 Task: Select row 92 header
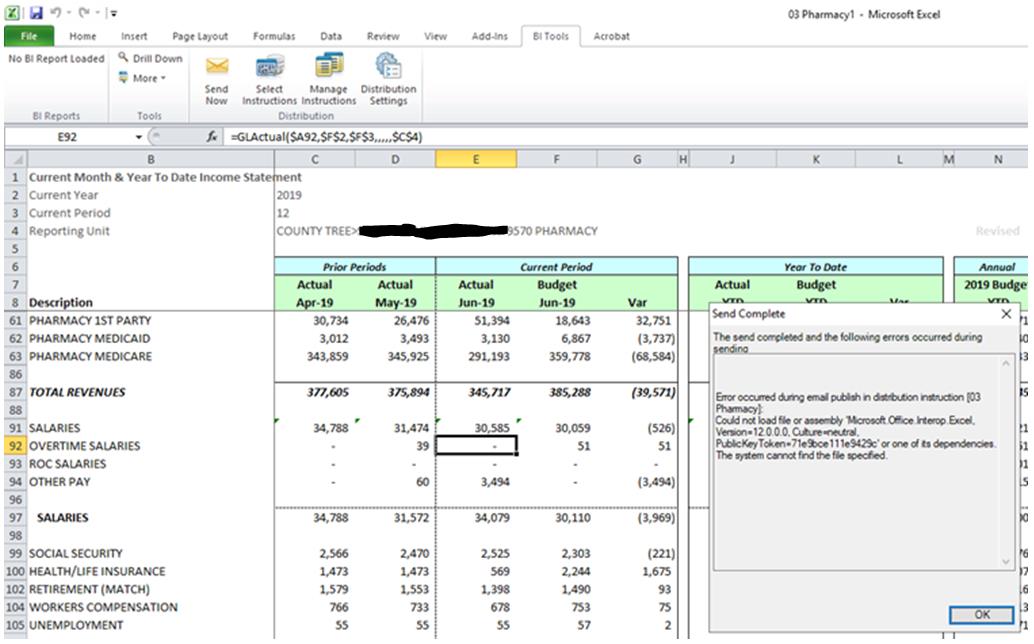coord(15,446)
